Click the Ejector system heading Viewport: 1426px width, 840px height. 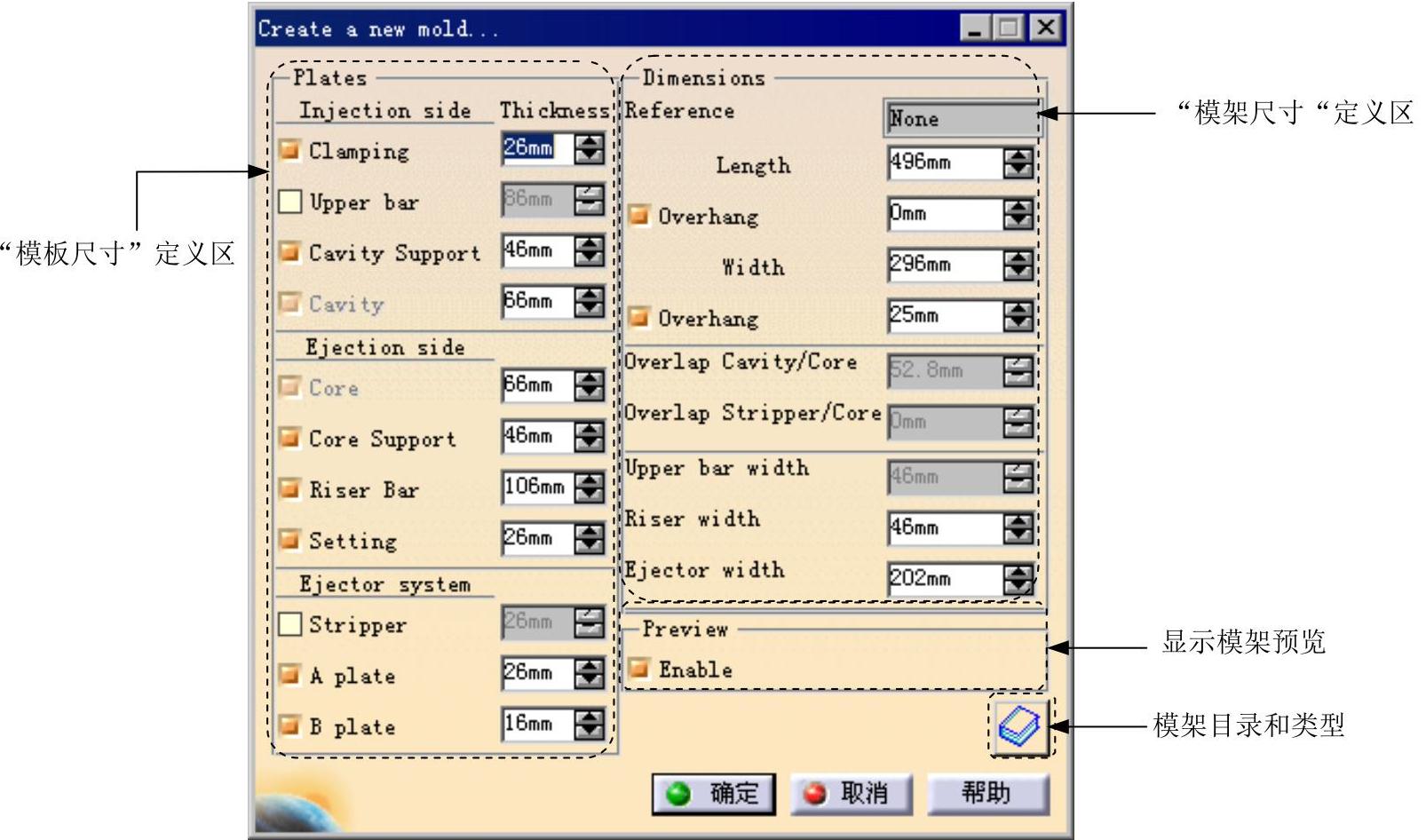[x=384, y=584]
